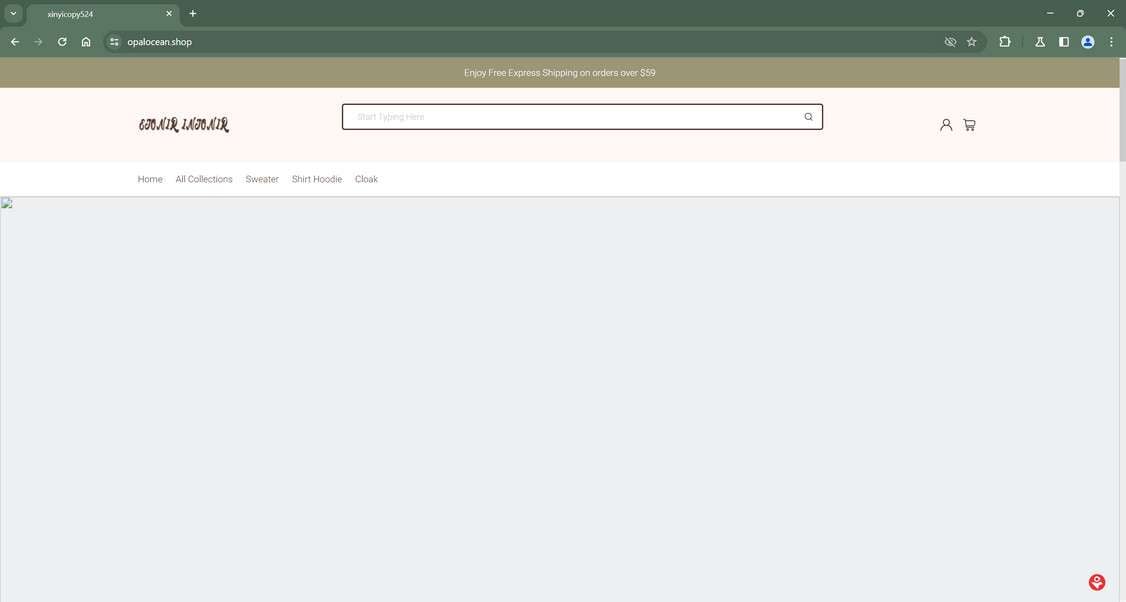This screenshot has height=602, width=1126.
Task: Toggle the crossed-eye preview icon
Action: click(949, 41)
